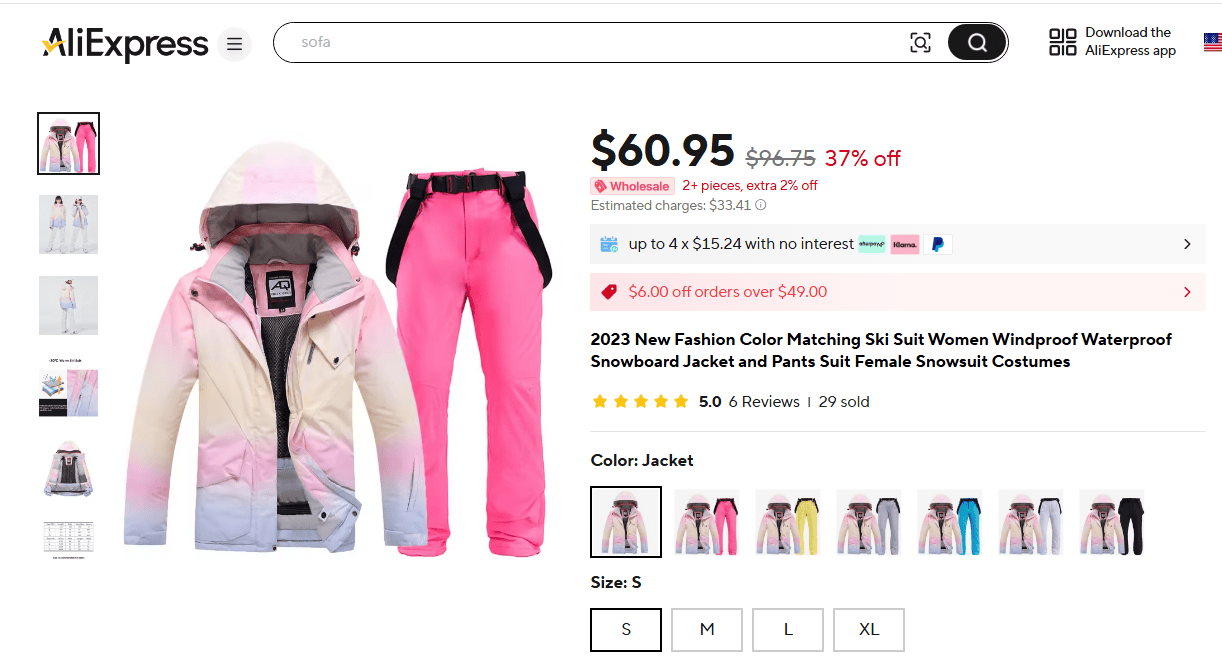Expand the $6.00 off coupon details
Image resolution: width=1222 pixels, height=667 pixels.
tap(1187, 292)
